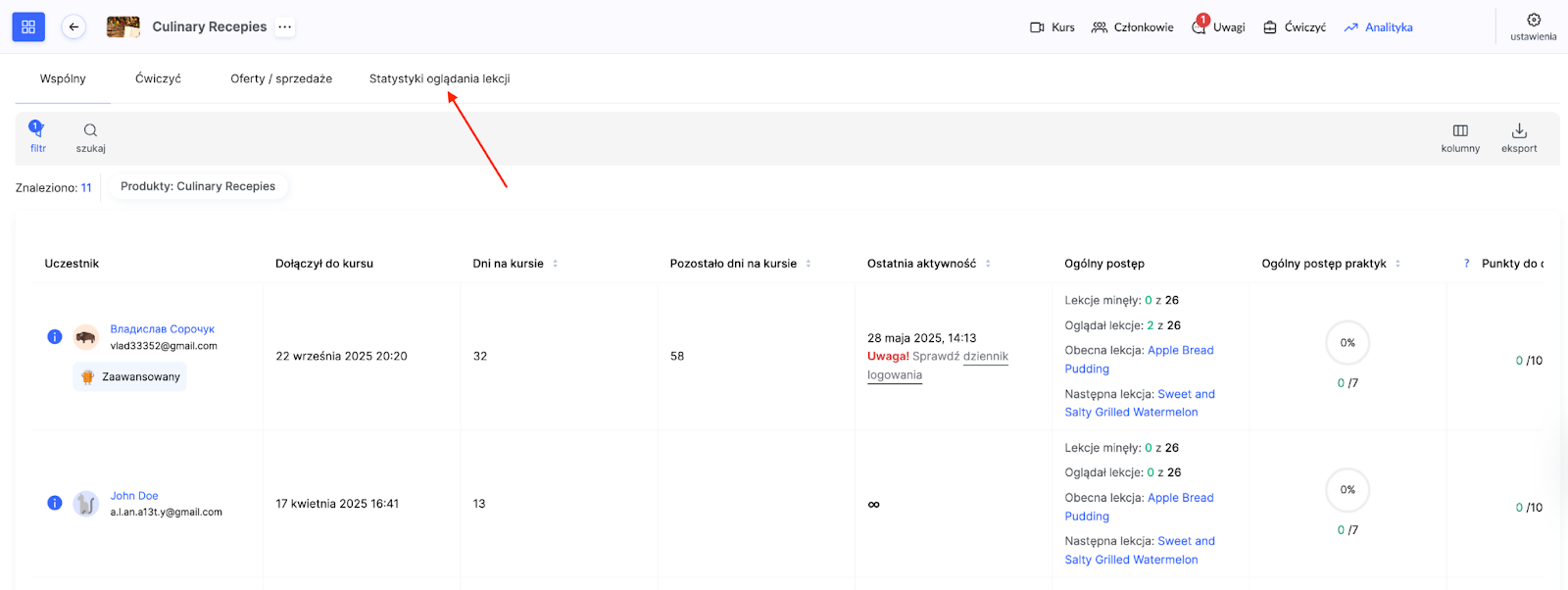Sort by Ostatnia aktywność column
Image resolution: width=1568 pixels, height=590 pixels.
coord(988,264)
